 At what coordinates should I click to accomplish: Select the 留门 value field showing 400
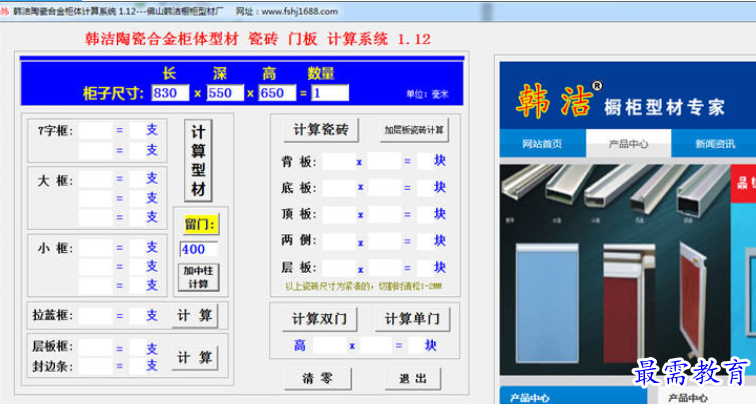pos(199,249)
